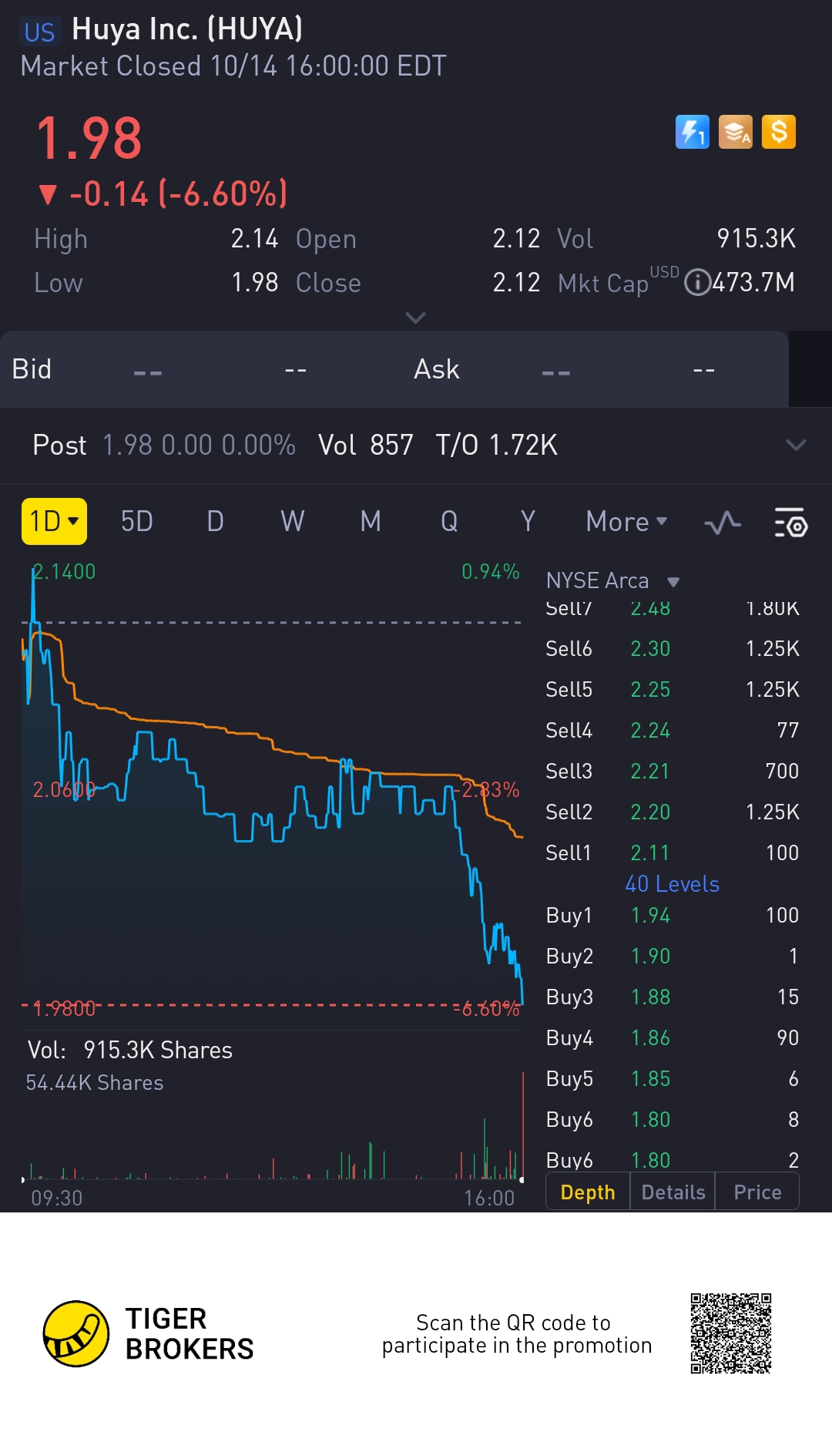This screenshot has width=832, height=1456.
Task: Open chart settings icon
Action: pos(790,523)
